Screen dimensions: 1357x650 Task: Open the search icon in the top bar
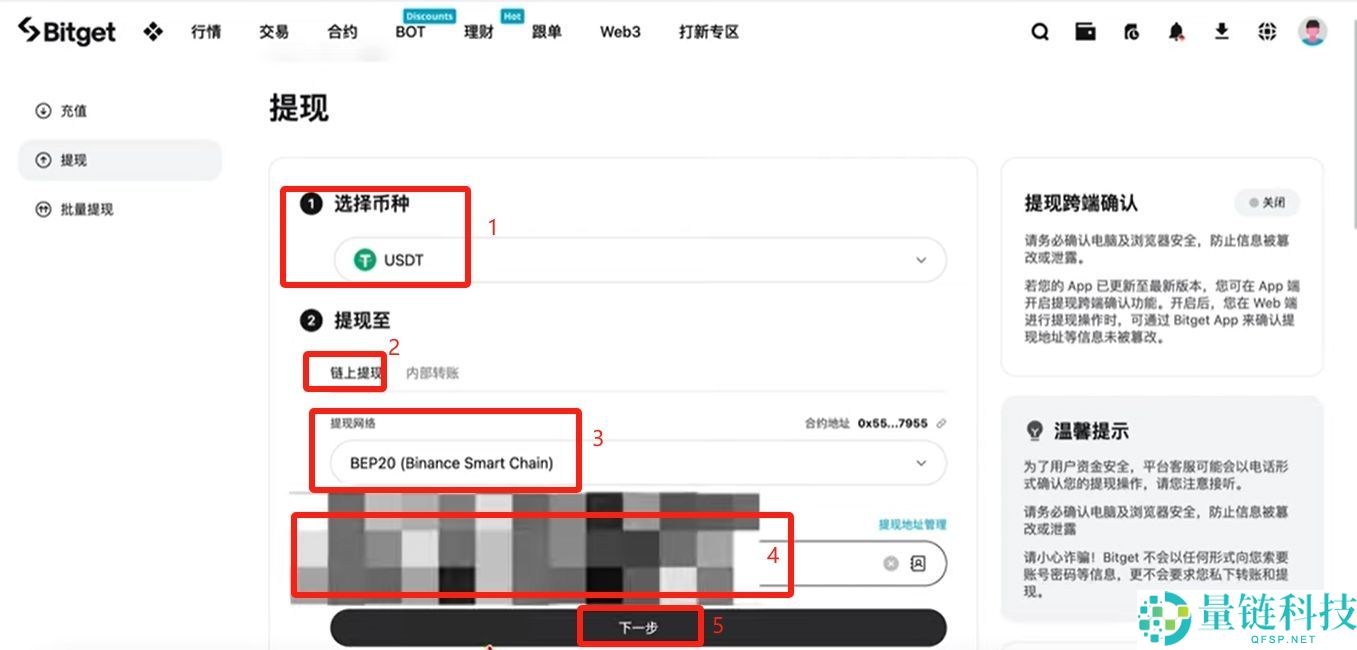pyautogui.click(x=1040, y=32)
